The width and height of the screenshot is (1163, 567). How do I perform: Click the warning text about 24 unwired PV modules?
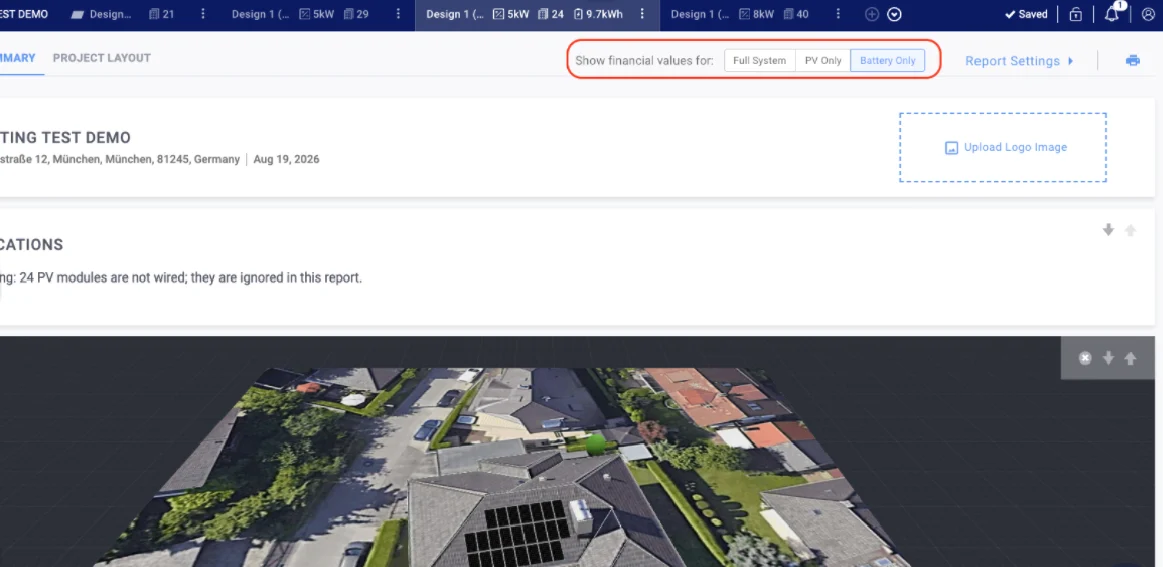181,279
